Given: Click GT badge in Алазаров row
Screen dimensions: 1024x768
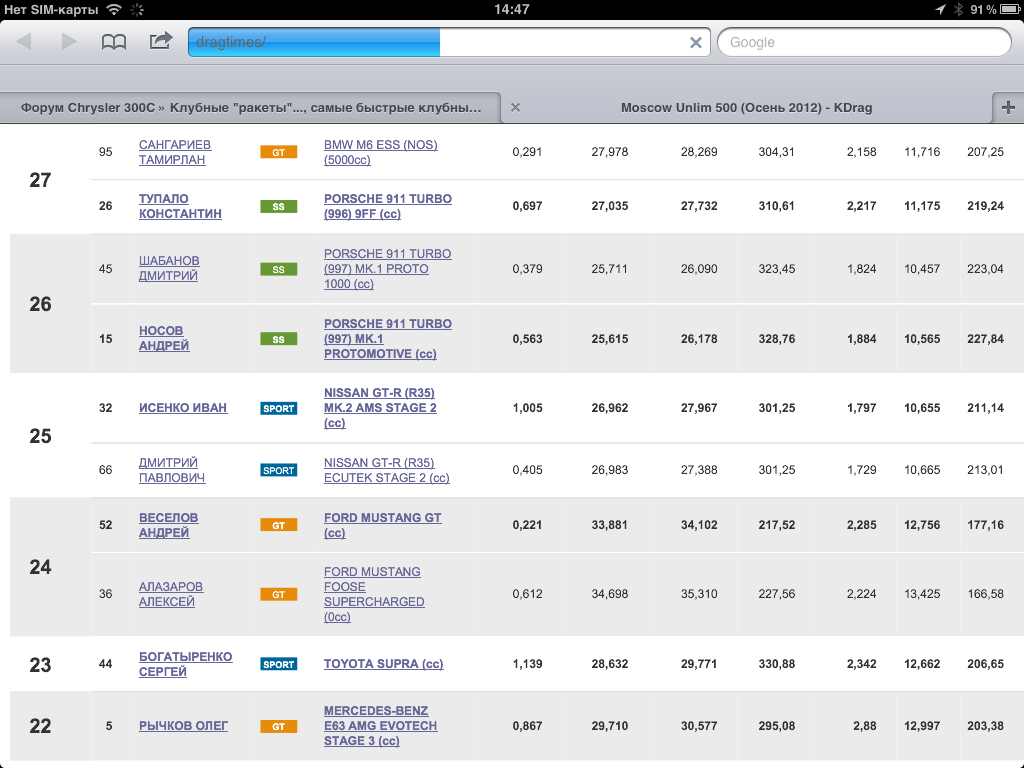Looking at the screenshot, I should (x=278, y=594).
